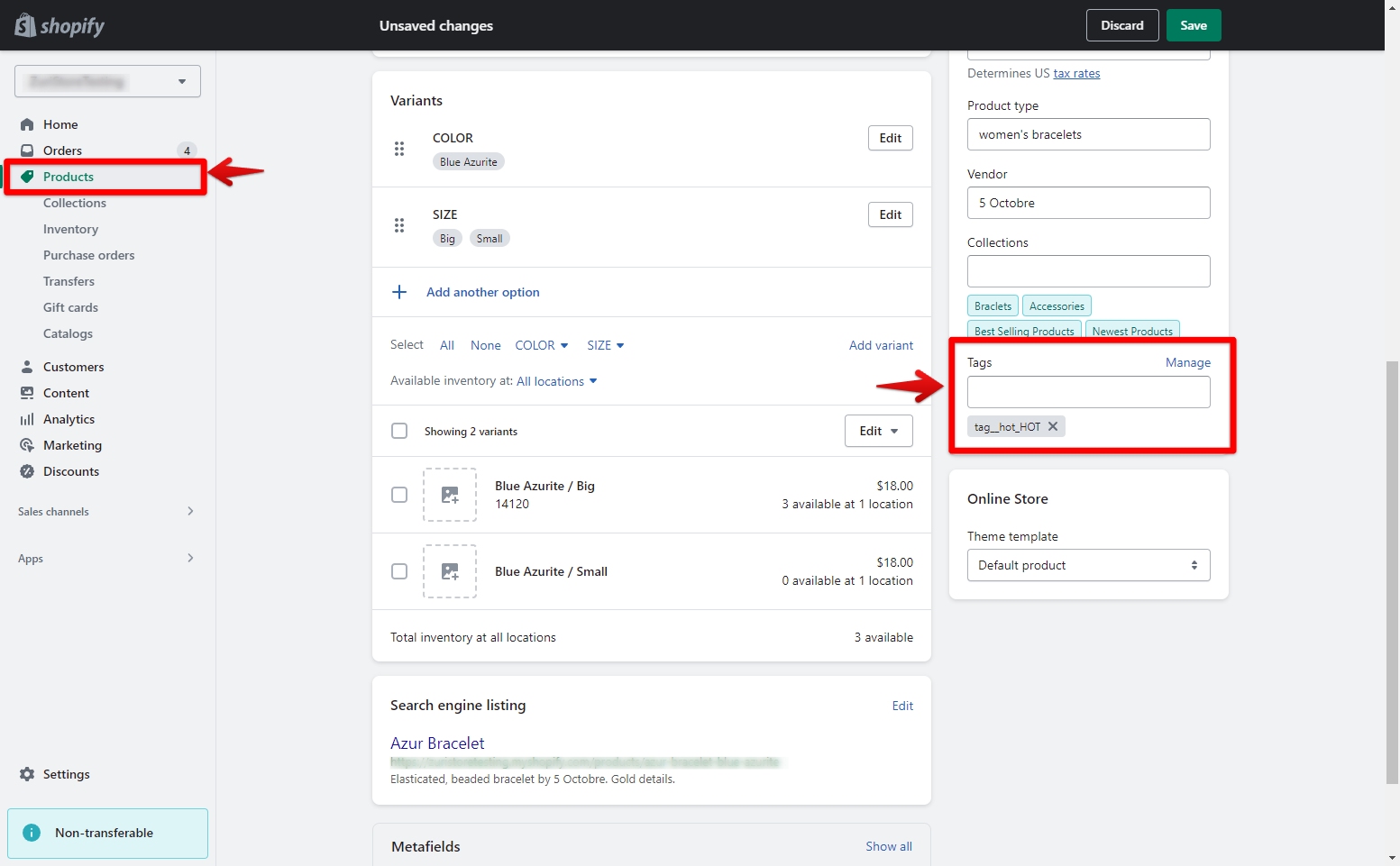Open the All locations inventory dropdown
This screenshot has height=866, width=1400.
557,381
